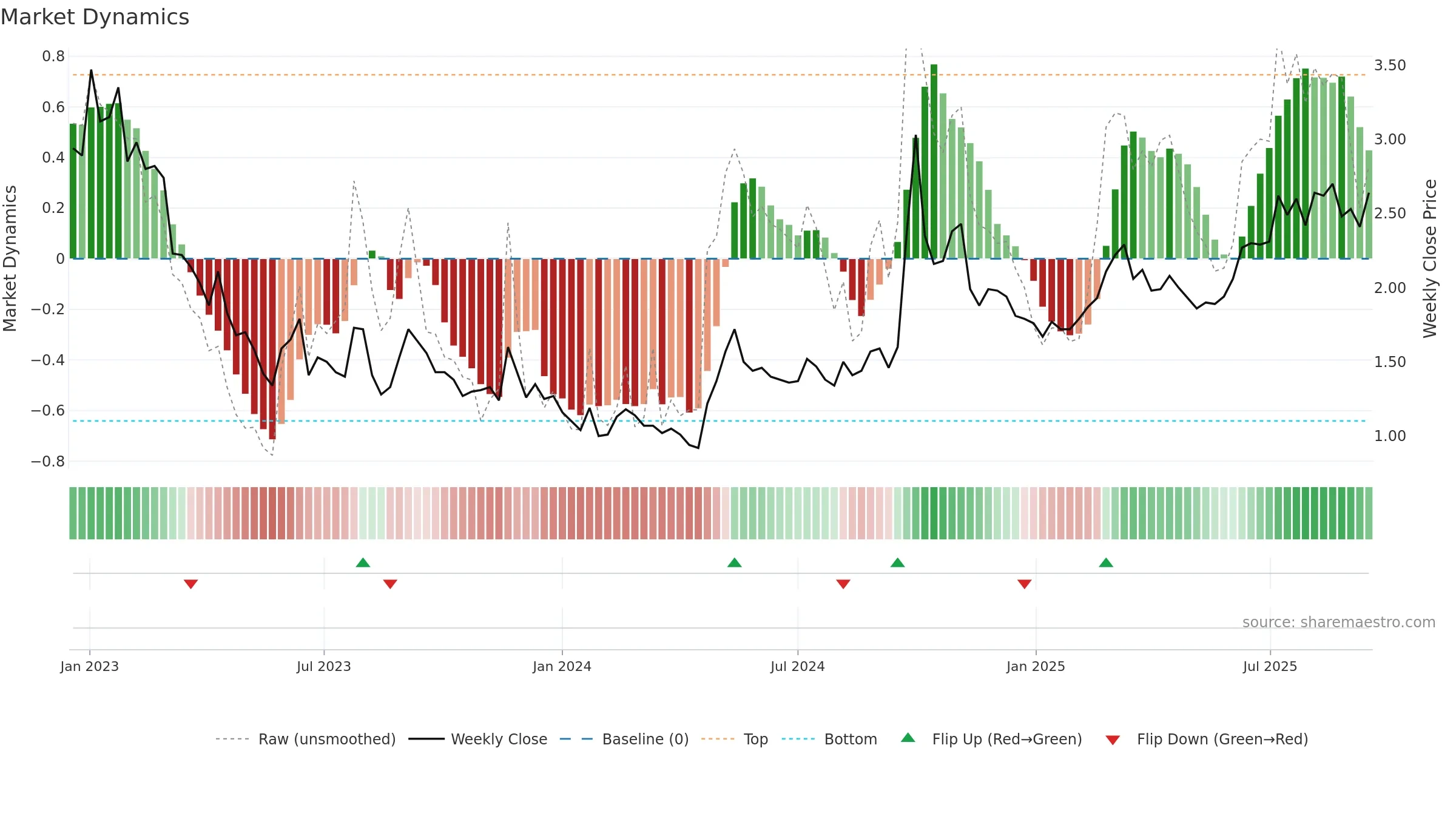Click the Jan 2023 x-axis label
The image size is (1456, 819).
(90, 666)
